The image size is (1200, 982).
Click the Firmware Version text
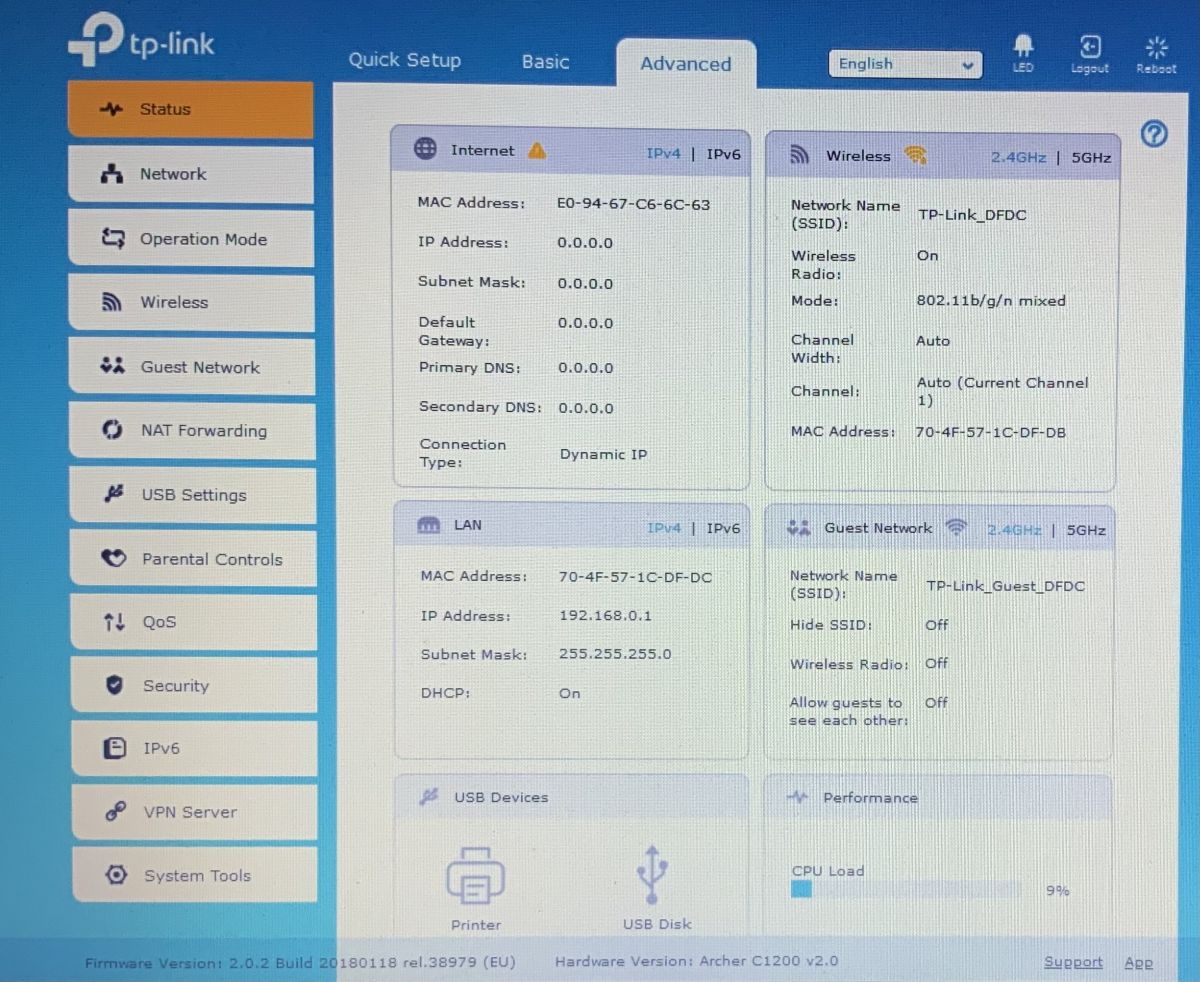(x=300, y=962)
